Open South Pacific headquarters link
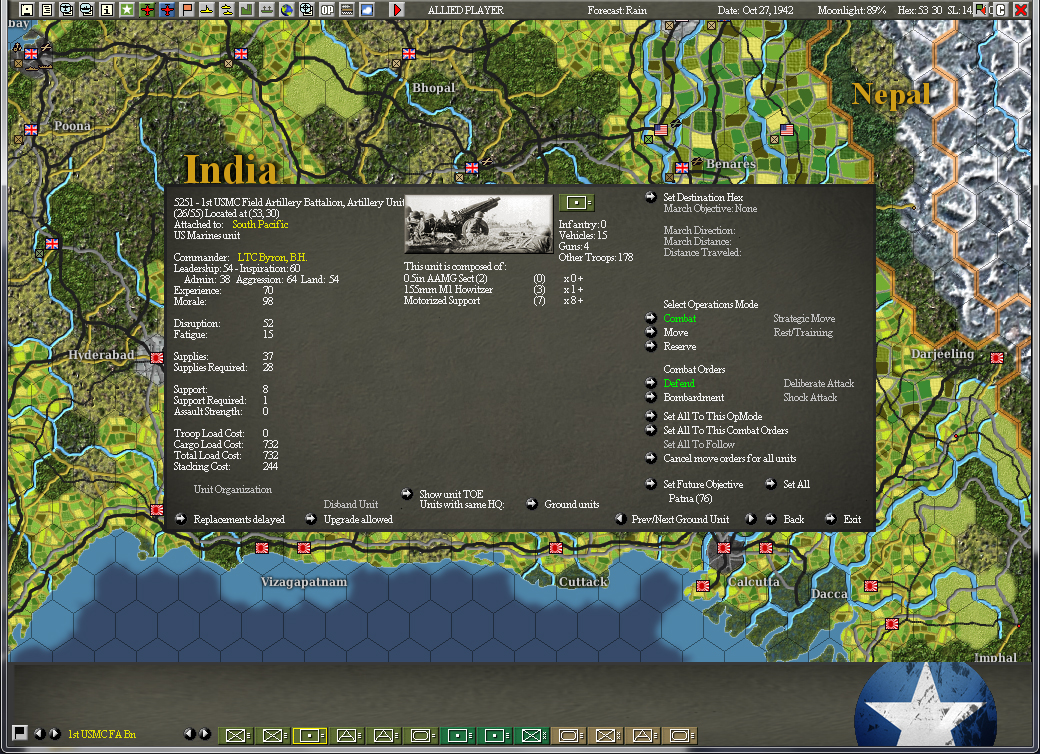 (260, 224)
